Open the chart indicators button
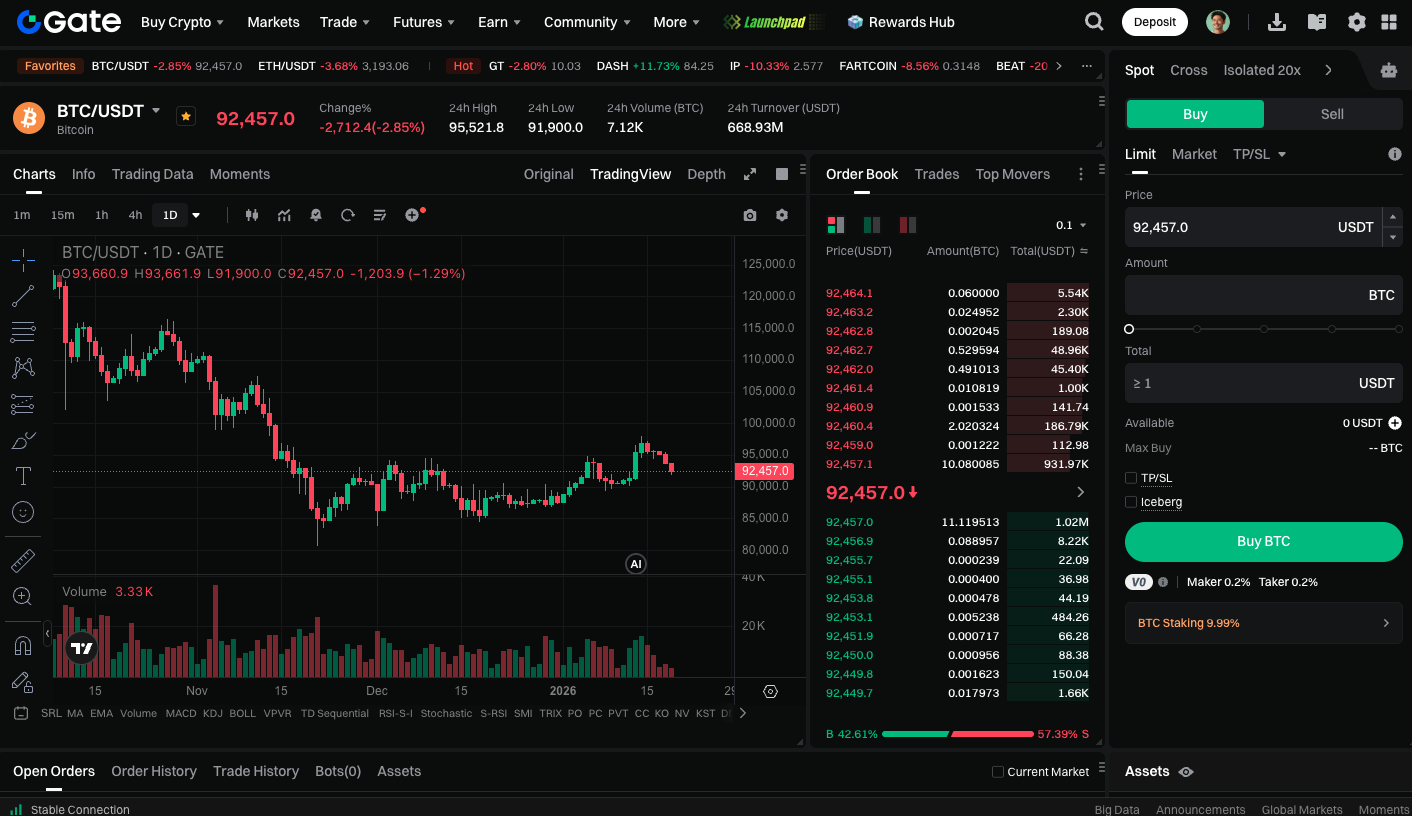The width and height of the screenshot is (1412, 816). coord(285,215)
